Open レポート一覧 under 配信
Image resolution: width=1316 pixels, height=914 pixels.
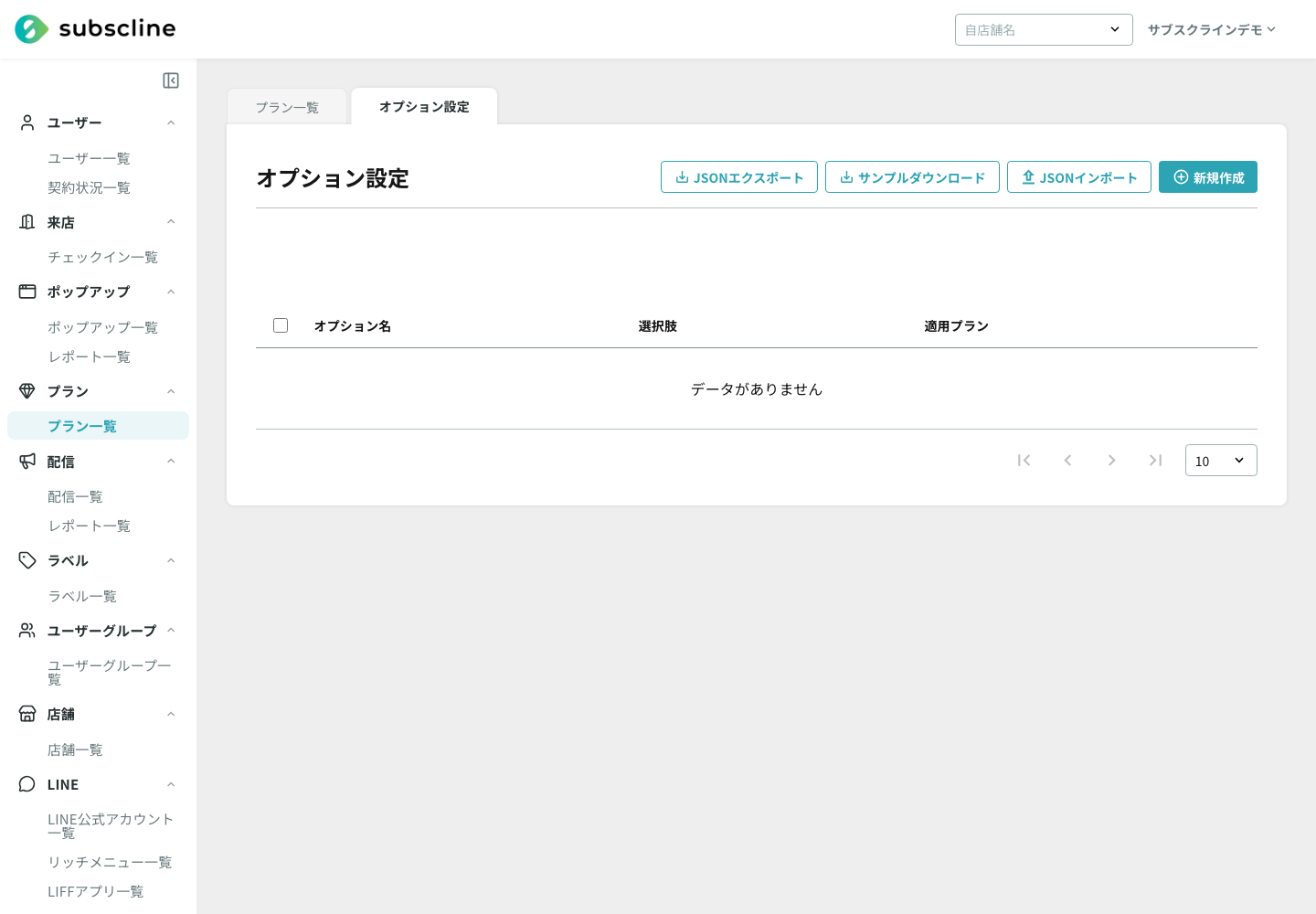[x=89, y=526]
